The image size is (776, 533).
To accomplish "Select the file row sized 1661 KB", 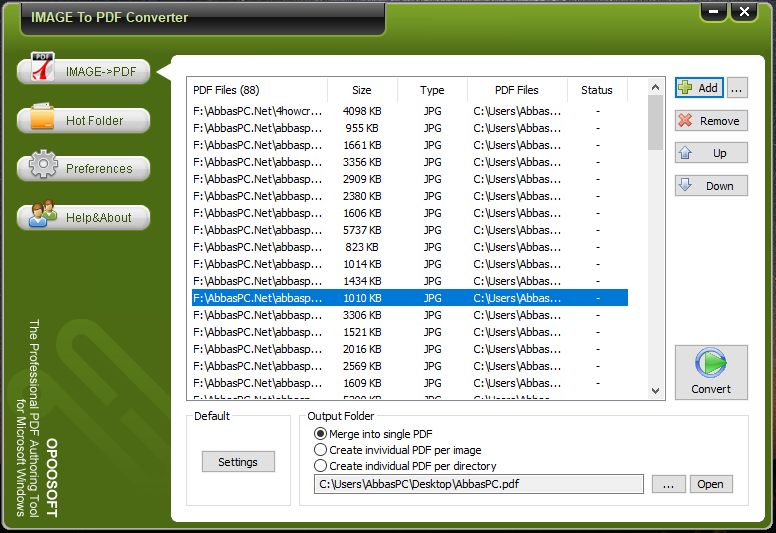I will pos(410,145).
